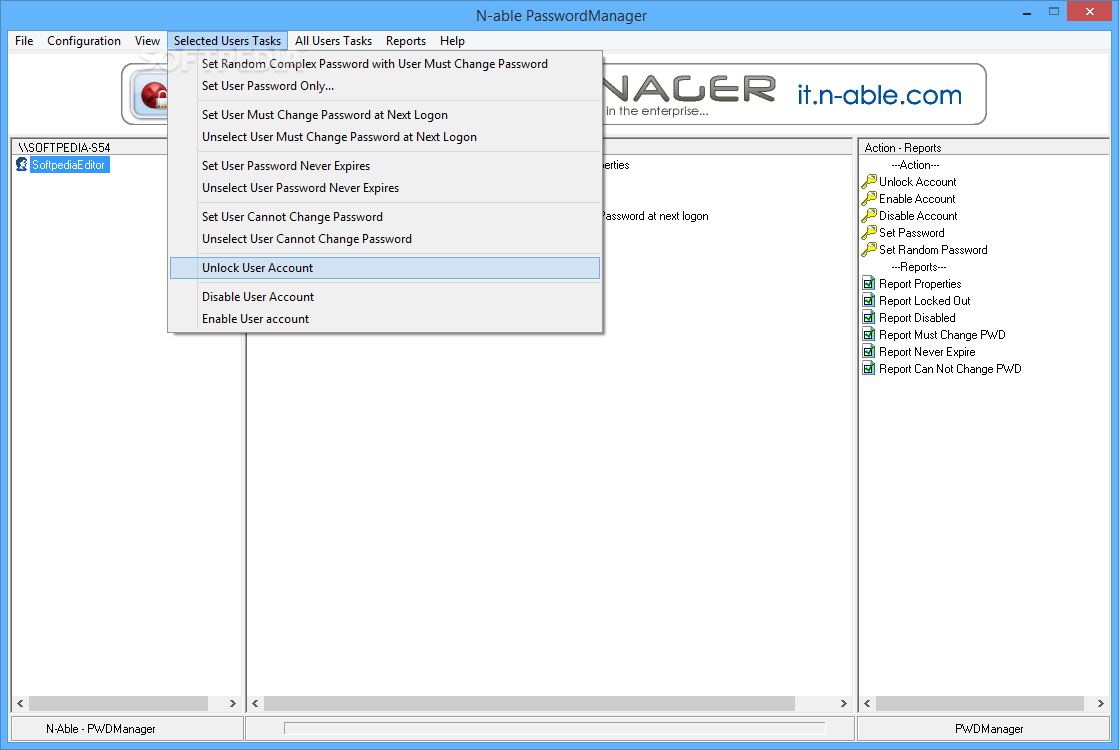Run Report Disabled

coord(917,318)
